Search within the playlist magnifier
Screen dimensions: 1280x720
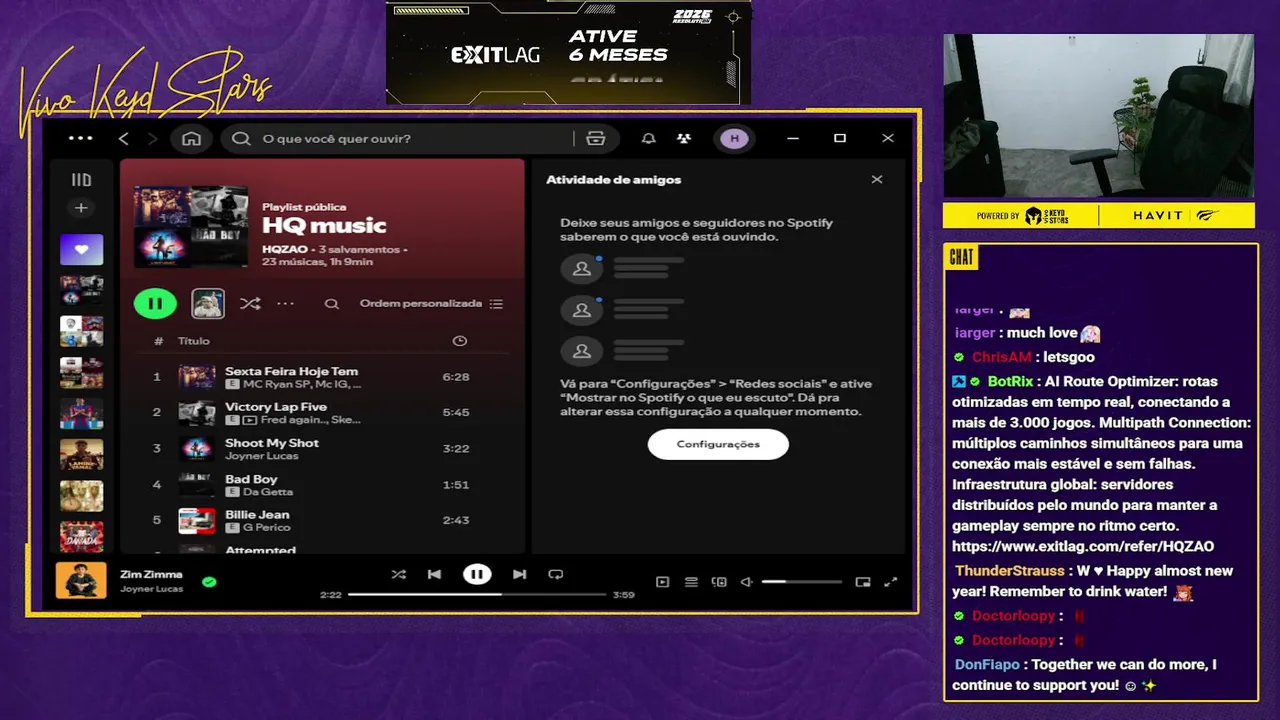332,304
